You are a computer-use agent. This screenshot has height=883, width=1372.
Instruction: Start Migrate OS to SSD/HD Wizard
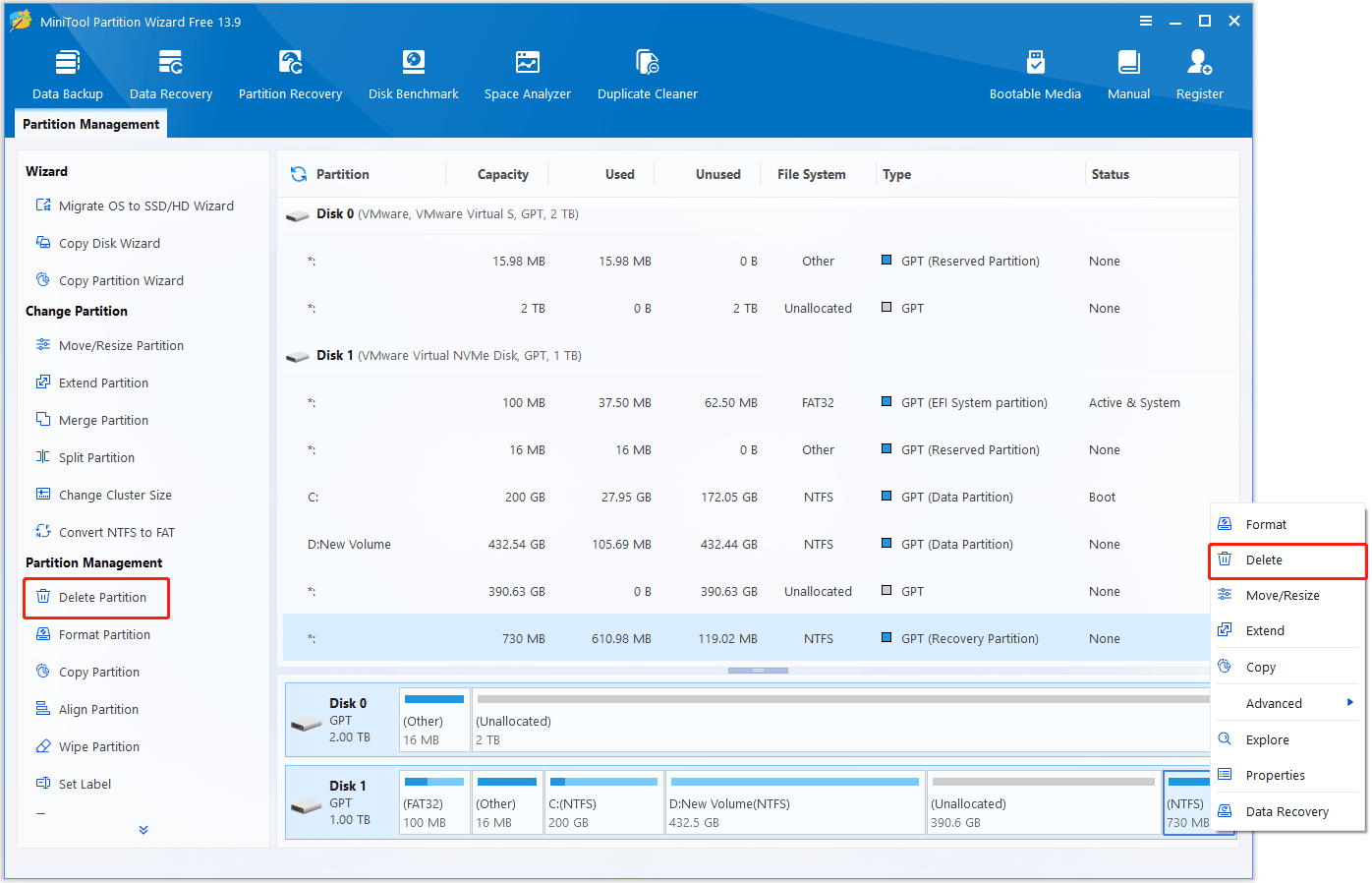136,206
